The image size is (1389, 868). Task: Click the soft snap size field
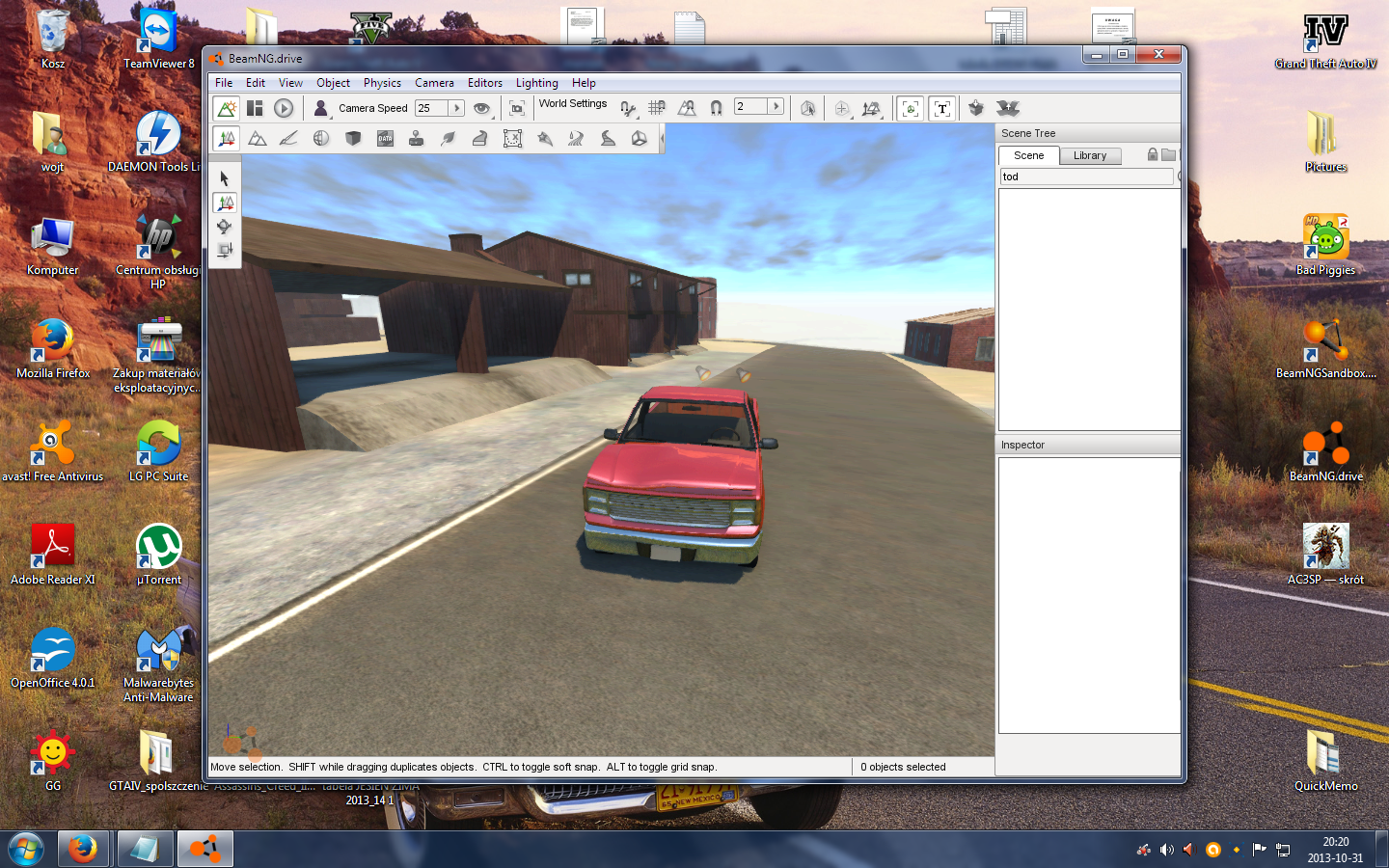click(x=750, y=107)
